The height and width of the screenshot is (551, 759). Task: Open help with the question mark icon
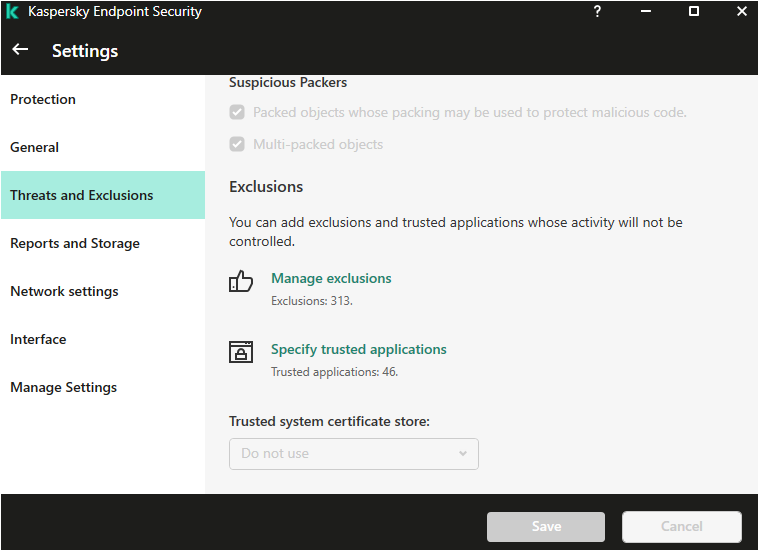click(597, 11)
